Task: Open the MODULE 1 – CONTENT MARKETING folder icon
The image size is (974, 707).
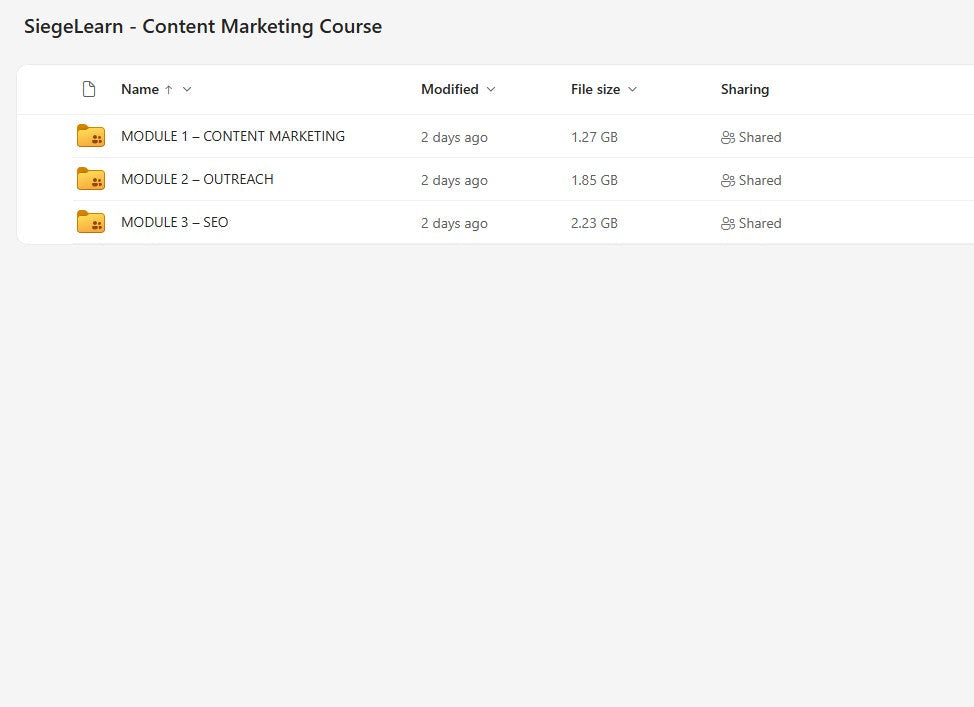Action: point(91,135)
